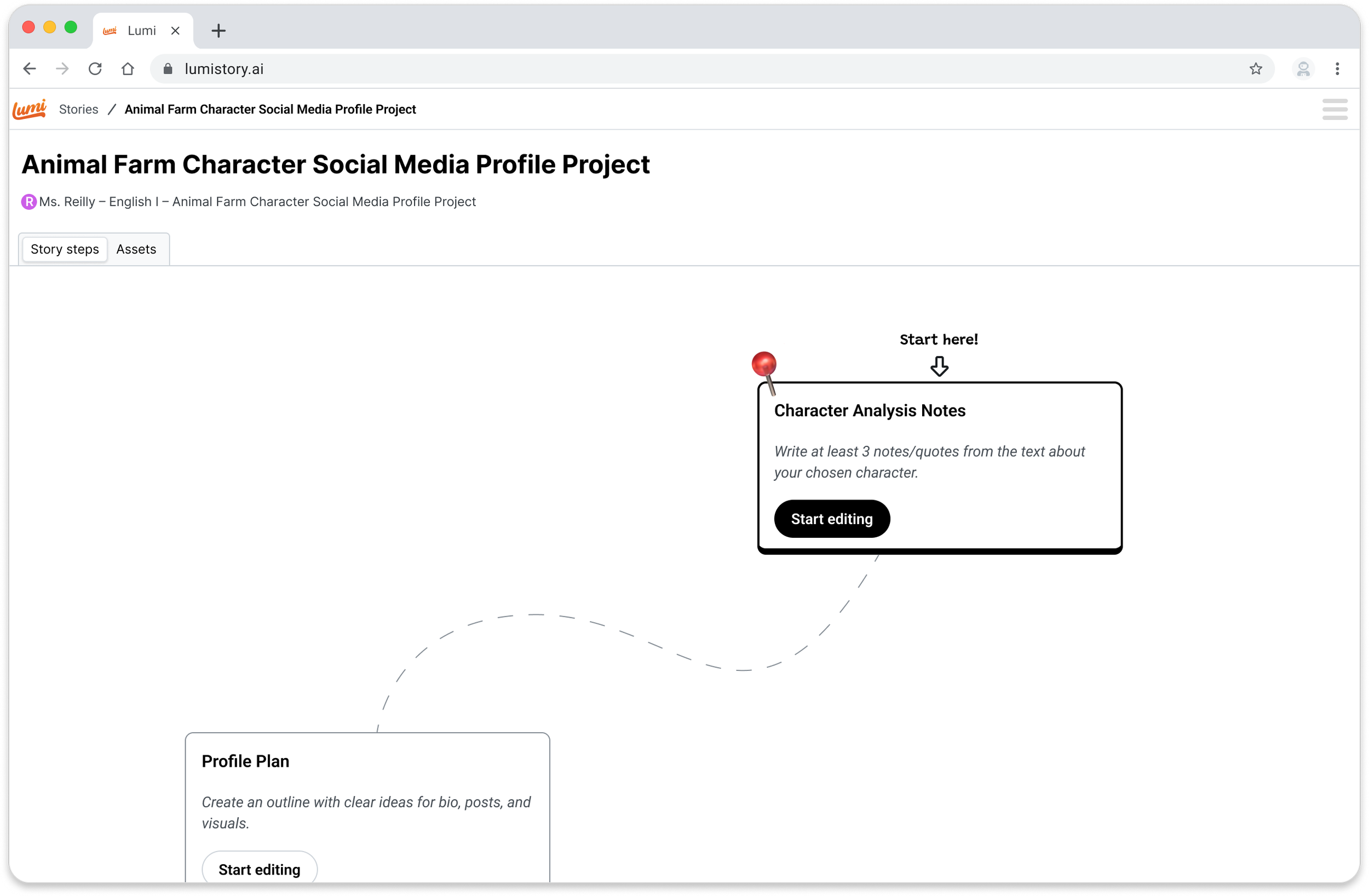
Task: Reload the page
Action: pos(95,69)
